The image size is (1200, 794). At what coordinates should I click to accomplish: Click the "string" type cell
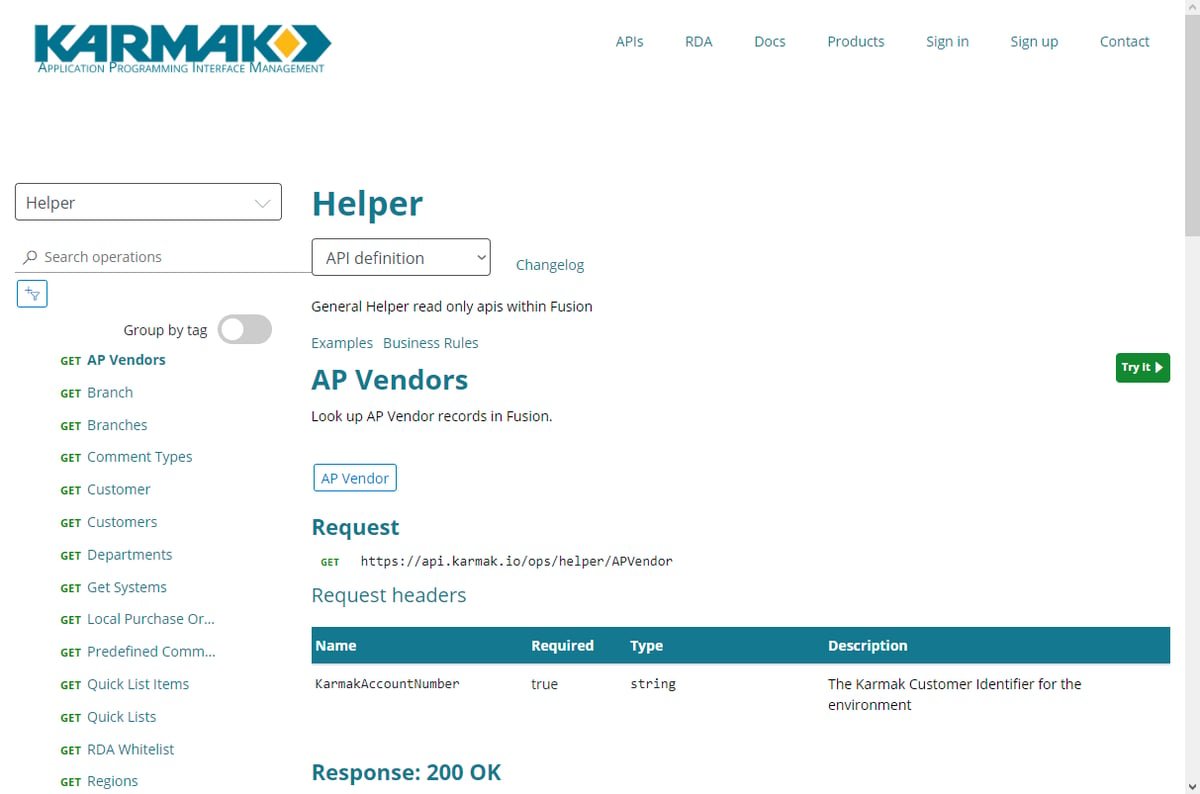(x=653, y=684)
